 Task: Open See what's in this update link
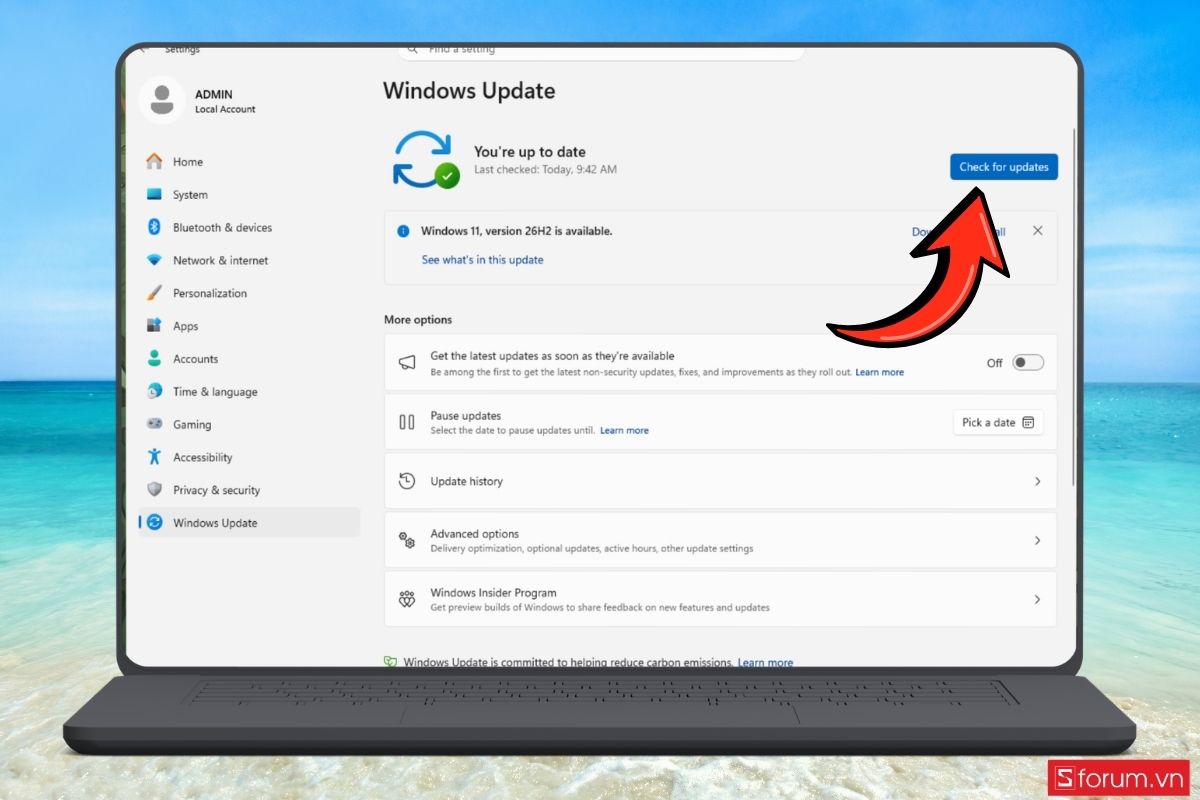point(482,260)
